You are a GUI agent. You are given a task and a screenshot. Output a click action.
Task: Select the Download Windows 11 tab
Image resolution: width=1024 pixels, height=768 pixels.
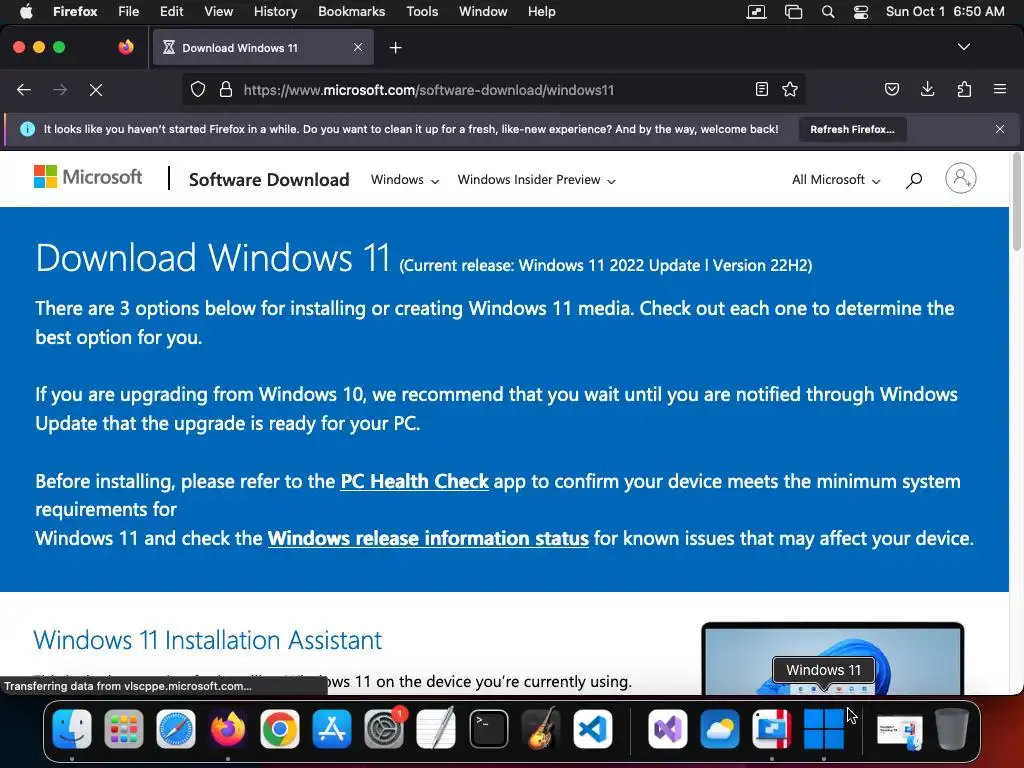tap(263, 48)
